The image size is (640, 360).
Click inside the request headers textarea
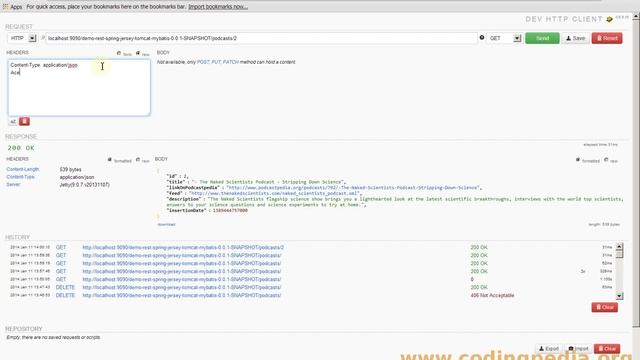(79, 87)
